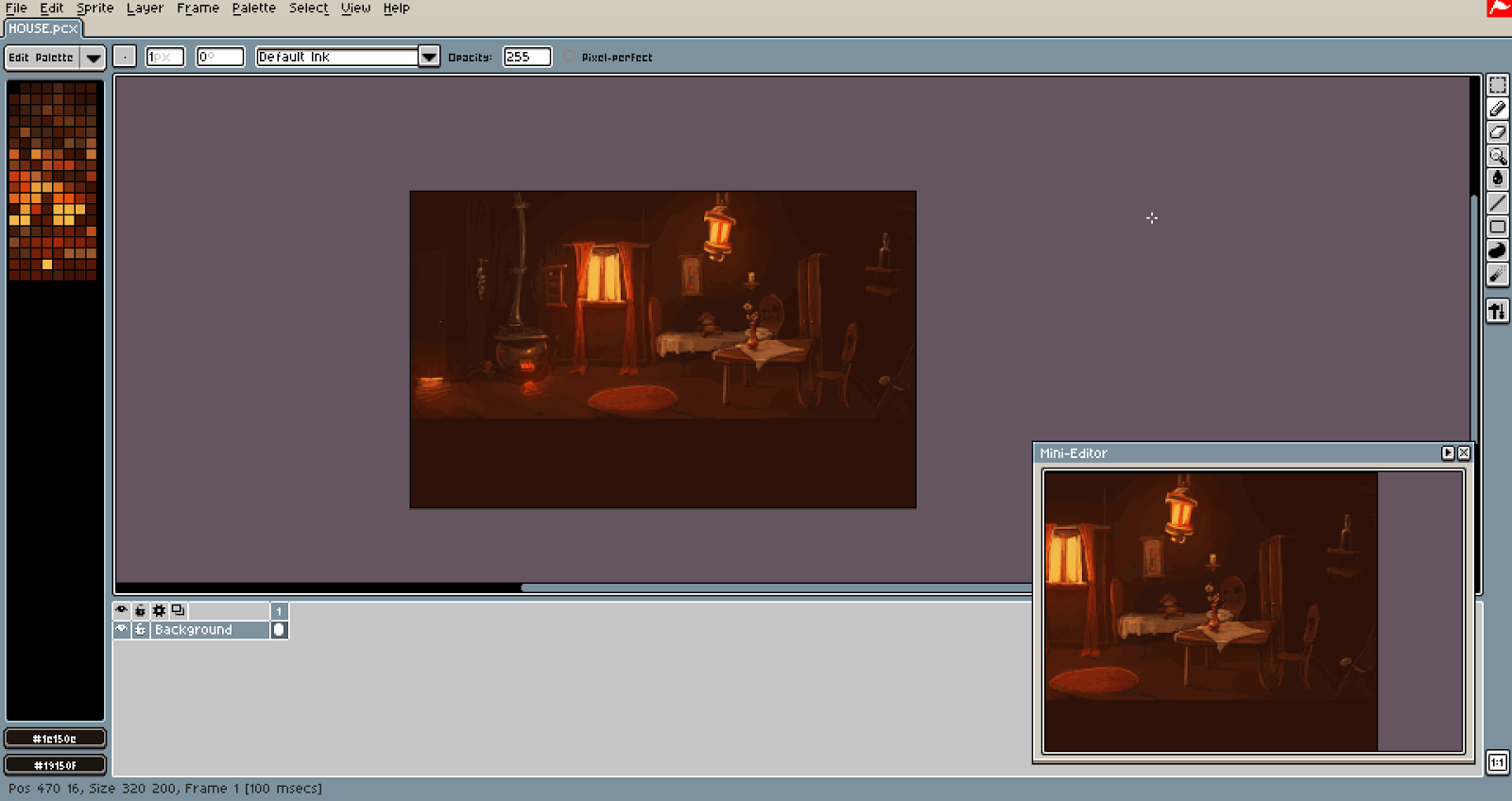Open the tool configuration button

[1498, 311]
